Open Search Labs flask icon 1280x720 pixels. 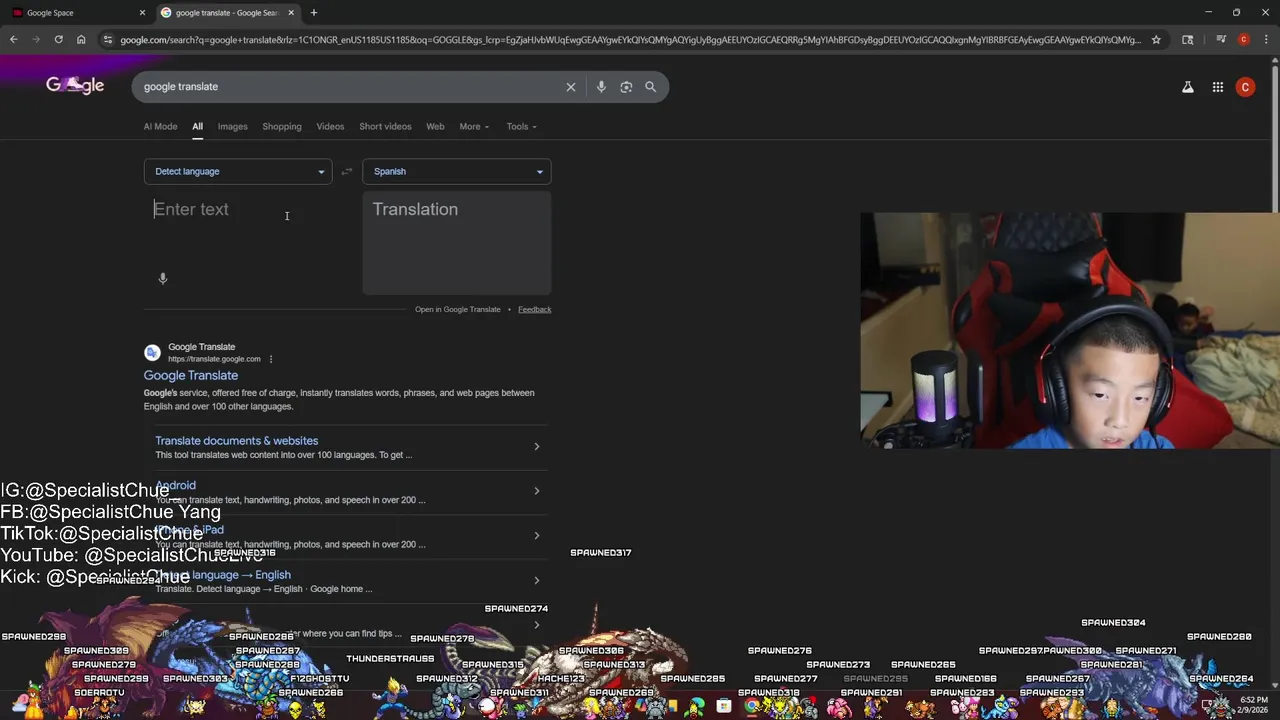coord(1188,87)
